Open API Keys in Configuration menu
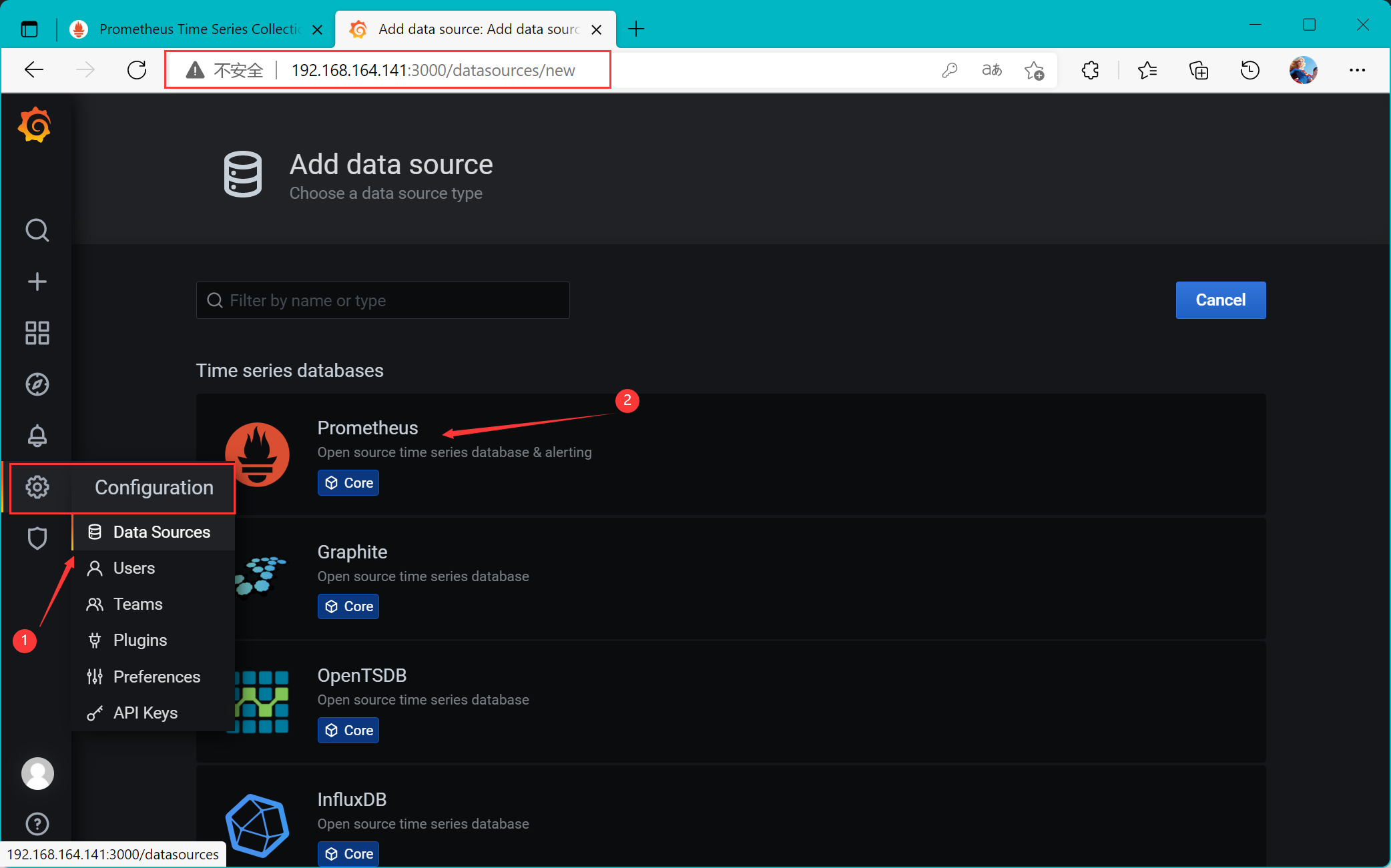 (154, 713)
